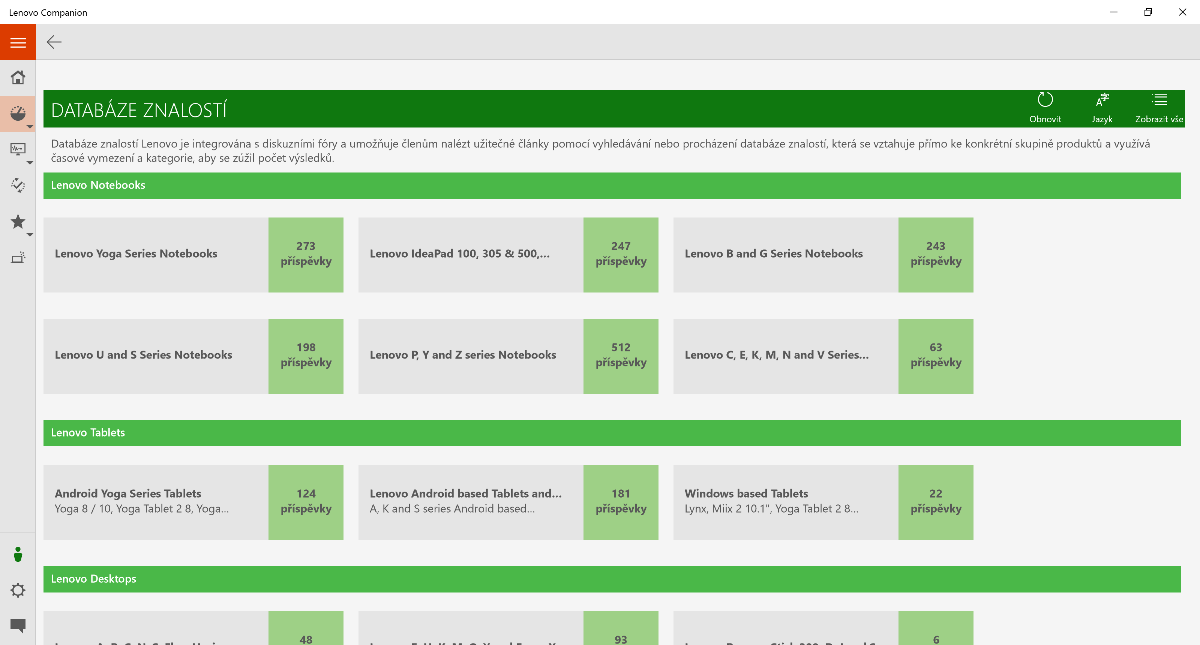Open Lenovo Yoga Series Notebooks tile
Screen dimensions: 1200x645
pyautogui.click(x=156, y=254)
